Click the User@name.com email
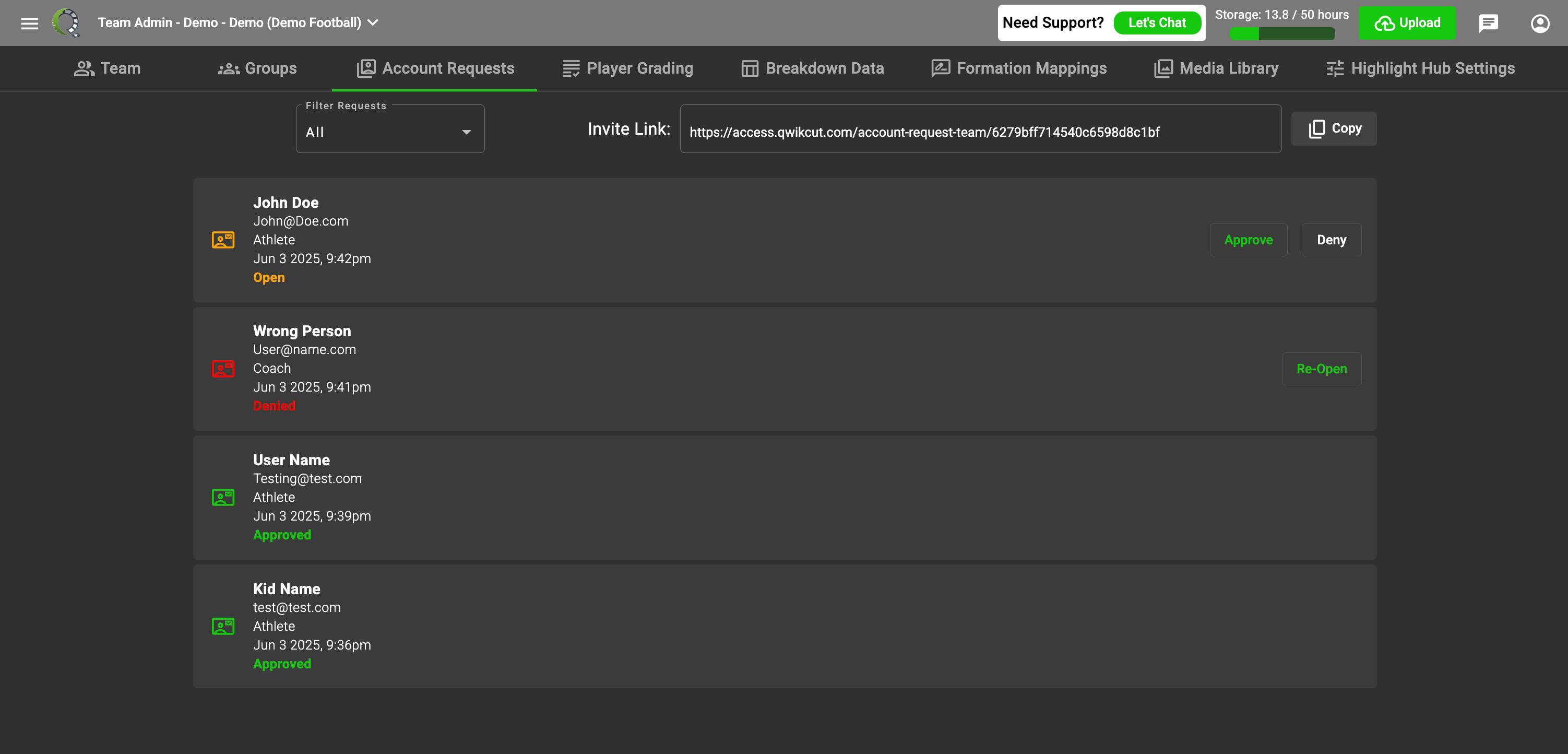 (x=304, y=350)
